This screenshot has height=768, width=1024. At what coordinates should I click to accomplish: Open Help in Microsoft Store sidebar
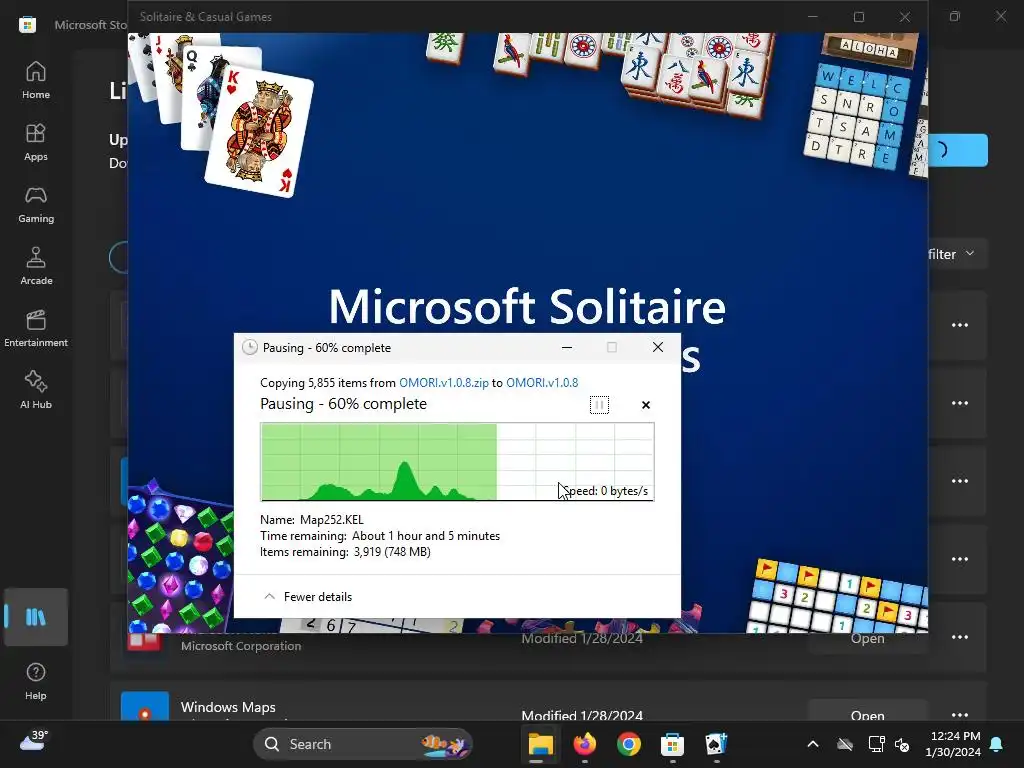pyautogui.click(x=36, y=681)
